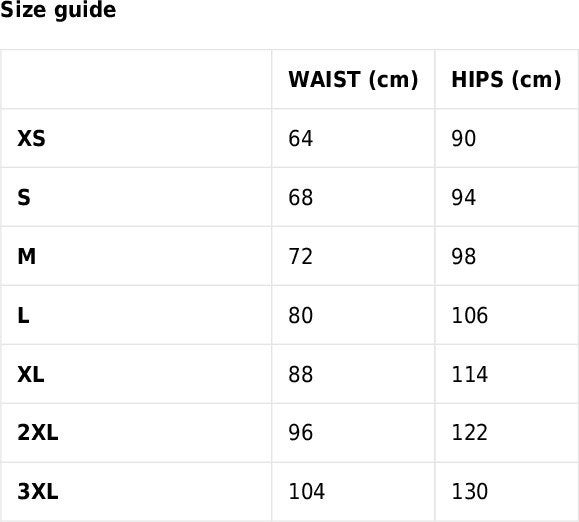579x522 pixels.
Task: Select the 3XL waist value 104
Action: tap(306, 491)
